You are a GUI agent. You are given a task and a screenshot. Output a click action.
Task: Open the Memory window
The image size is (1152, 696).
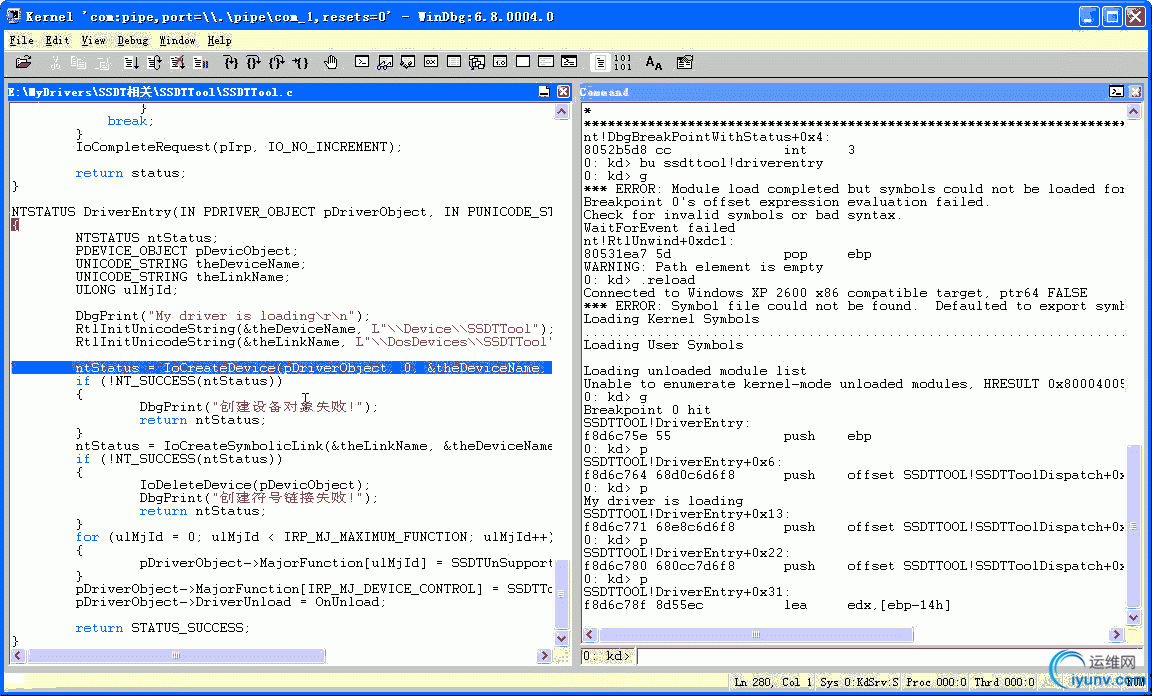[454, 62]
